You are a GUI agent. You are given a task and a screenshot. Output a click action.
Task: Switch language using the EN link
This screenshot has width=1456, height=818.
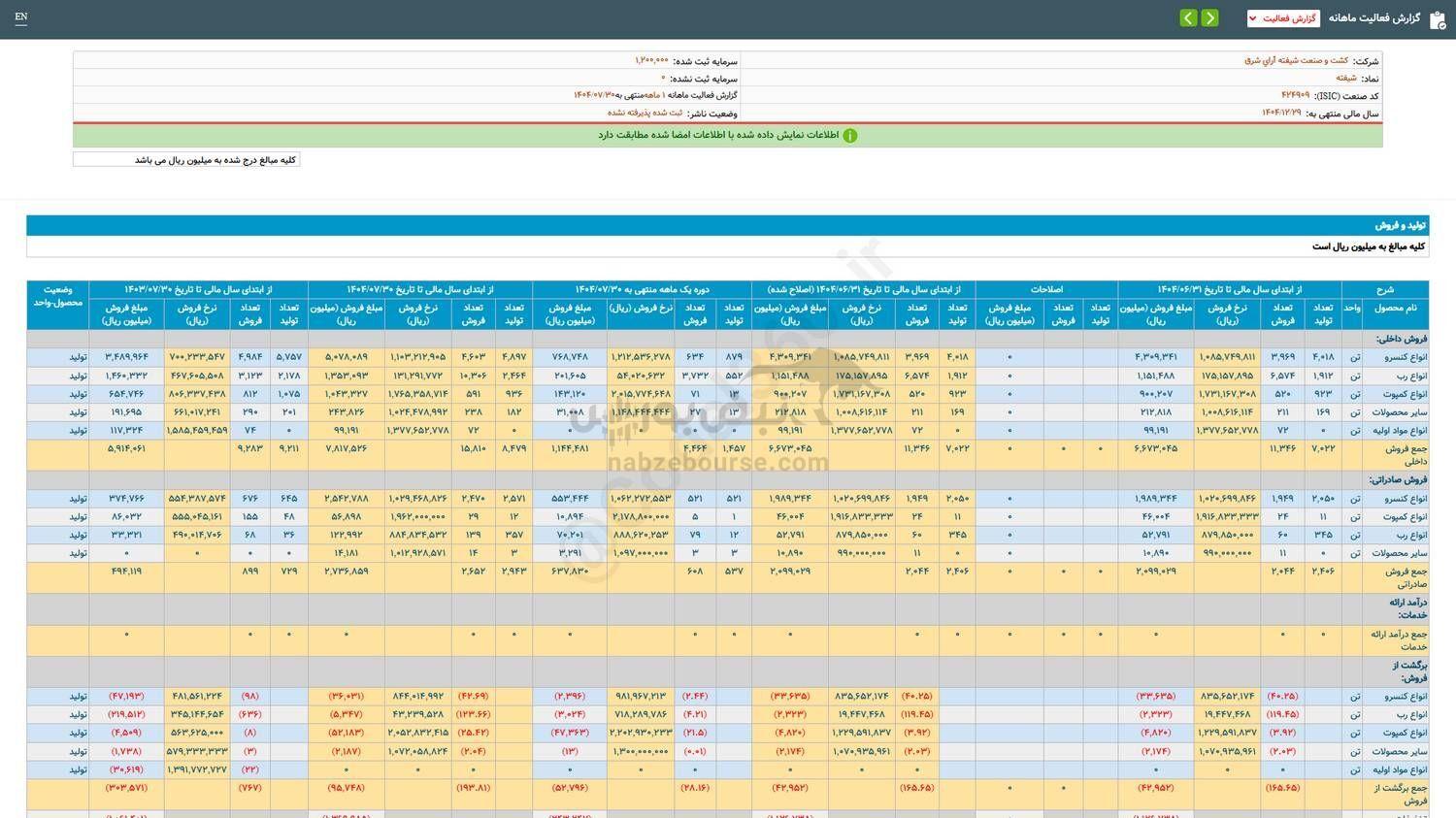(21, 17)
